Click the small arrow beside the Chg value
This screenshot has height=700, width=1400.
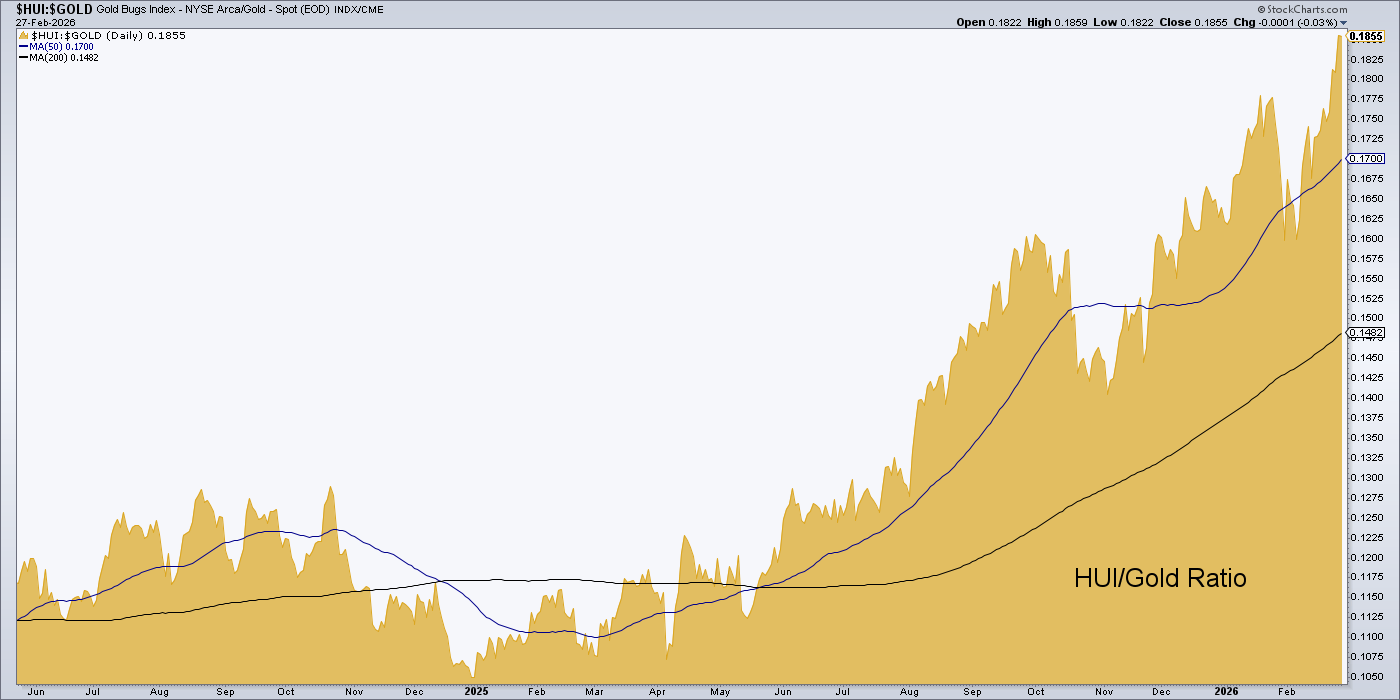coord(1344,22)
